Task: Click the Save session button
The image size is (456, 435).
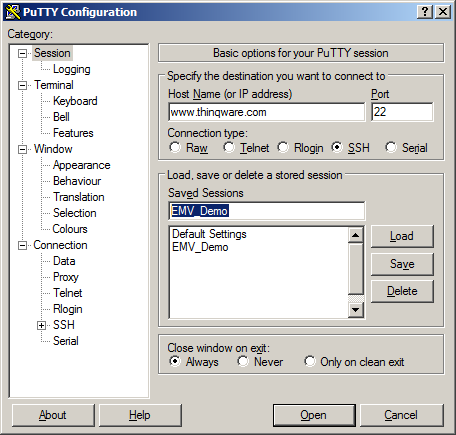Action: (x=402, y=264)
